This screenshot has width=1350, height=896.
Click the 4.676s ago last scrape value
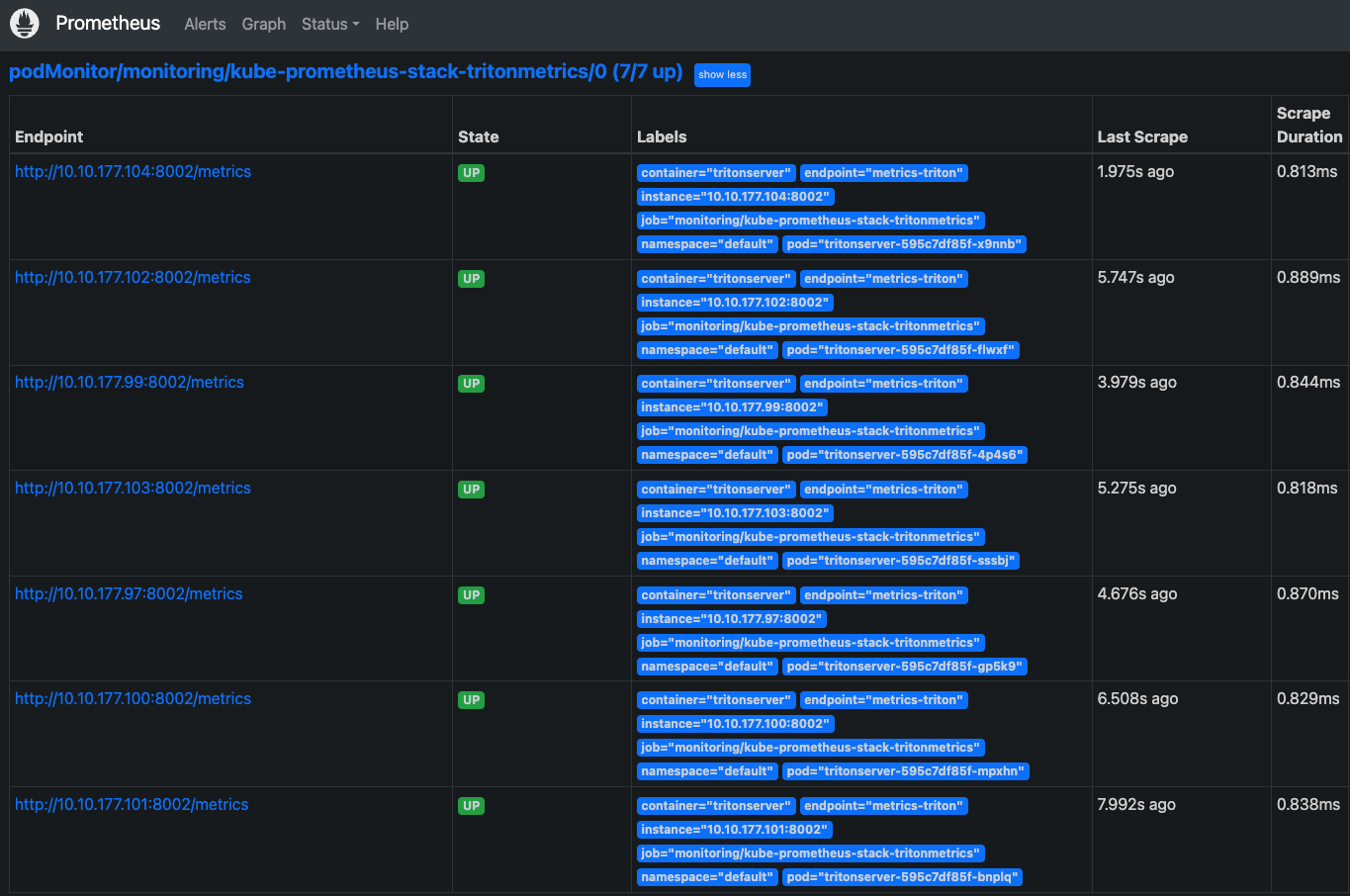pyautogui.click(x=1137, y=594)
